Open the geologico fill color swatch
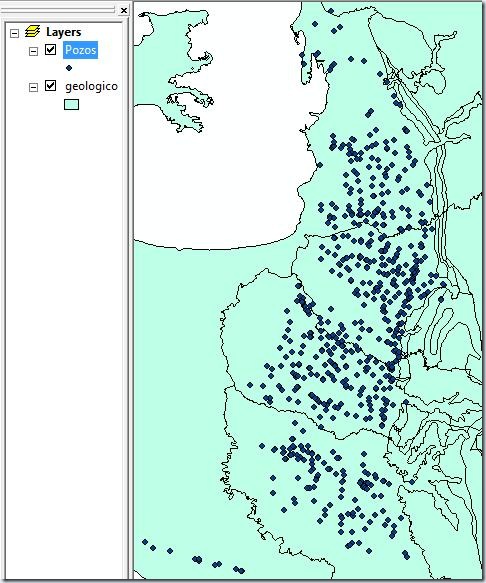The height and width of the screenshot is (583, 486). point(71,104)
